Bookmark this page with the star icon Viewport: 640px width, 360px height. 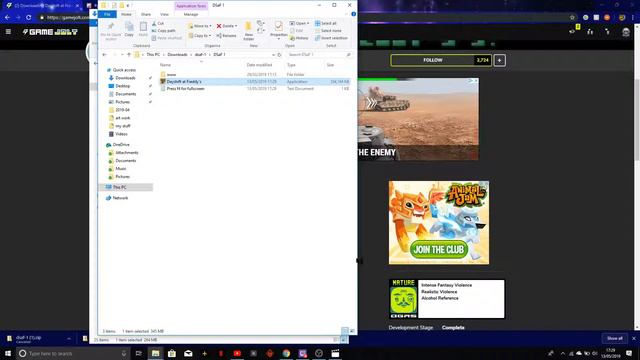coord(572,18)
